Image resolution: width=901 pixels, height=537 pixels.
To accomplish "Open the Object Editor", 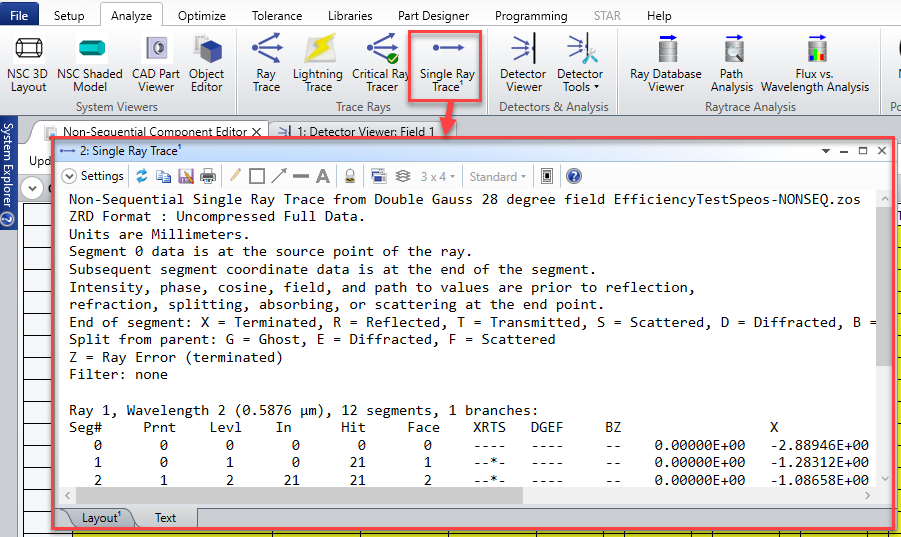I will pyautogui.click(x=206, y=64).
